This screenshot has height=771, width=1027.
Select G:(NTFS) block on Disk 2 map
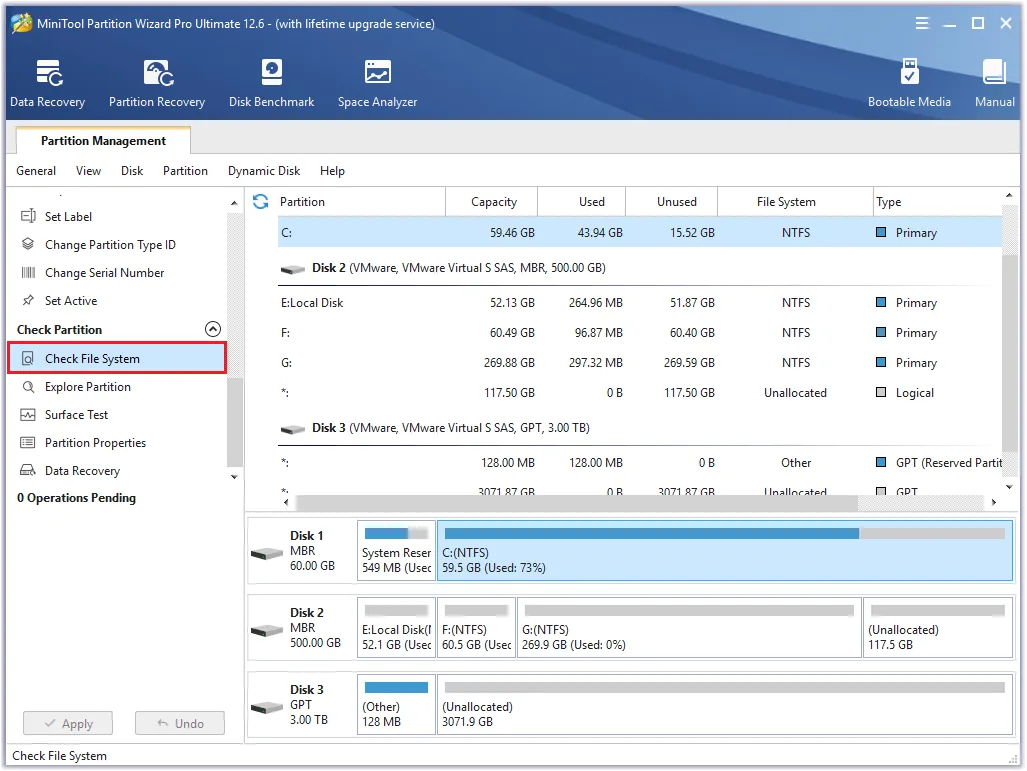689,628
